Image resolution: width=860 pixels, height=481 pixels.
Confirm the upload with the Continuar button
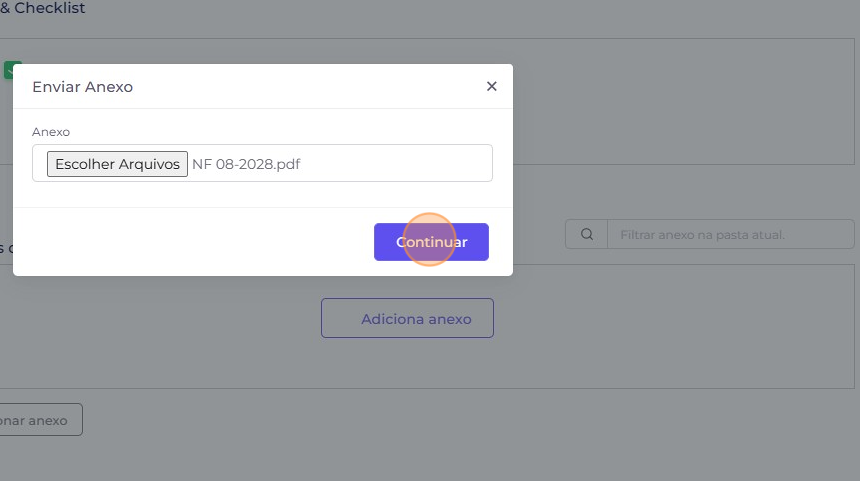(431, 242)
